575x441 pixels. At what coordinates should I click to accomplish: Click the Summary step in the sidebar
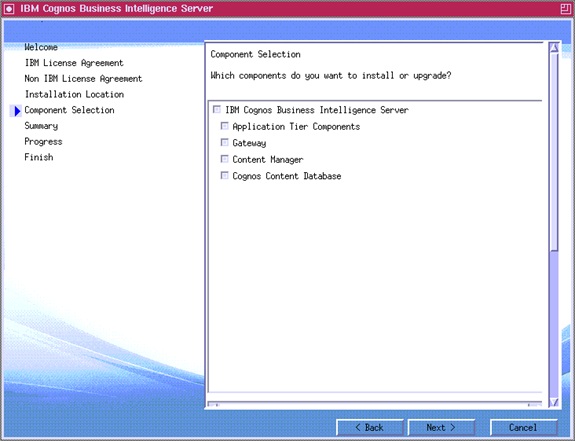tap(41, 126)
